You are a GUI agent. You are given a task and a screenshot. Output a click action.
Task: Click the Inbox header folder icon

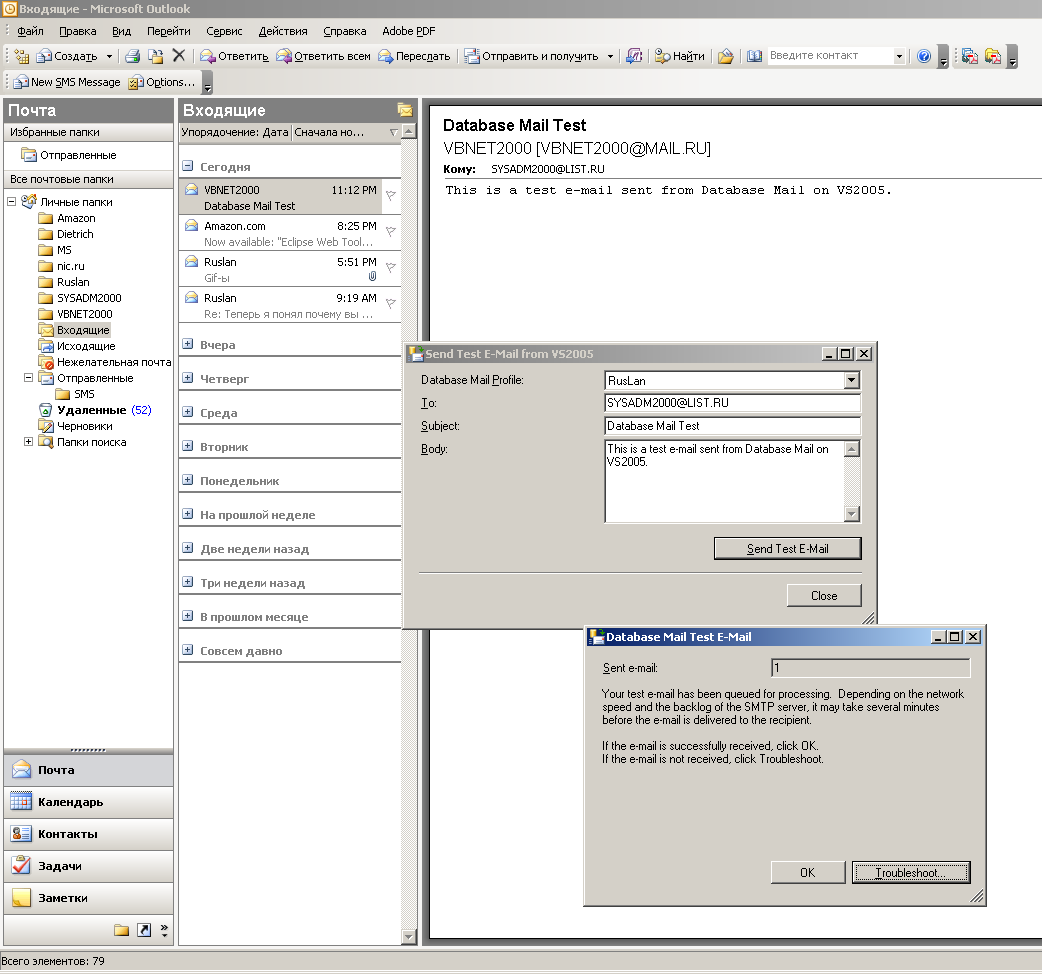point(405,110)
